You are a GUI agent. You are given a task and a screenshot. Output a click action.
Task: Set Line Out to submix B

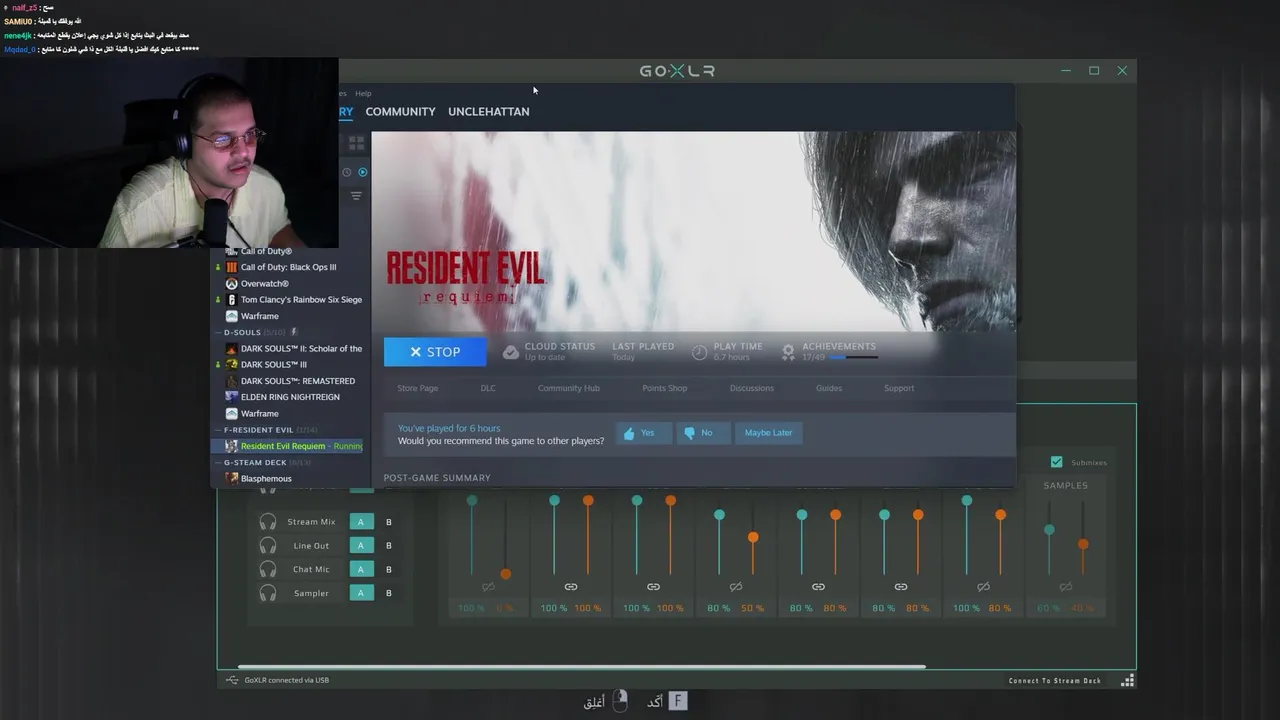point(389,546)
